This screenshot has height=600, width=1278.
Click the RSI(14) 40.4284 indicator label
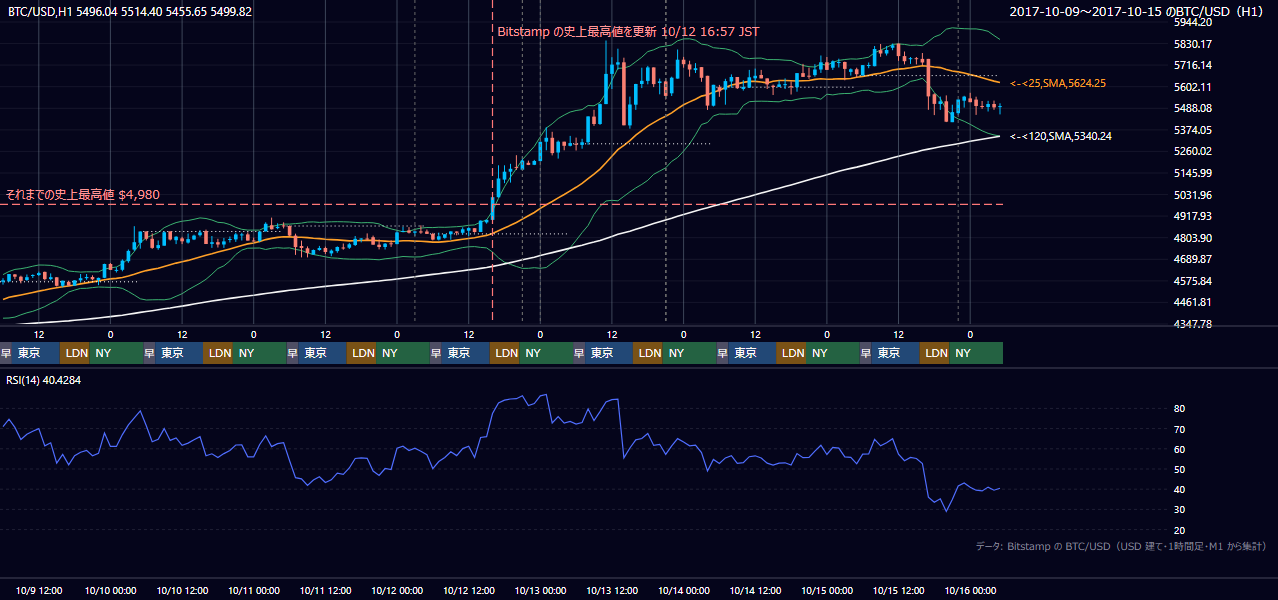click(43, 380)
